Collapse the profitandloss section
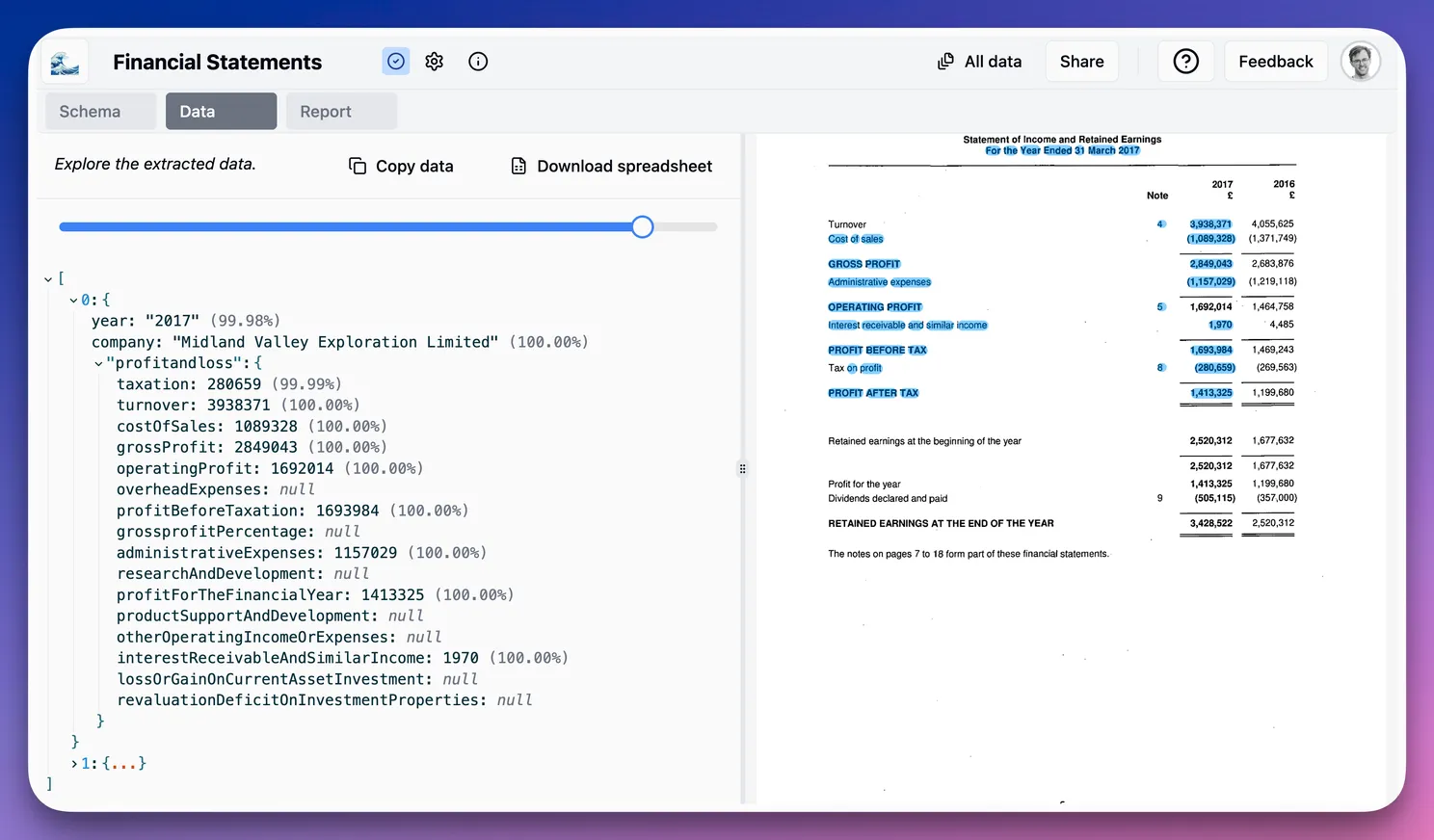The image size is (1434, 840). coord(98,364)
